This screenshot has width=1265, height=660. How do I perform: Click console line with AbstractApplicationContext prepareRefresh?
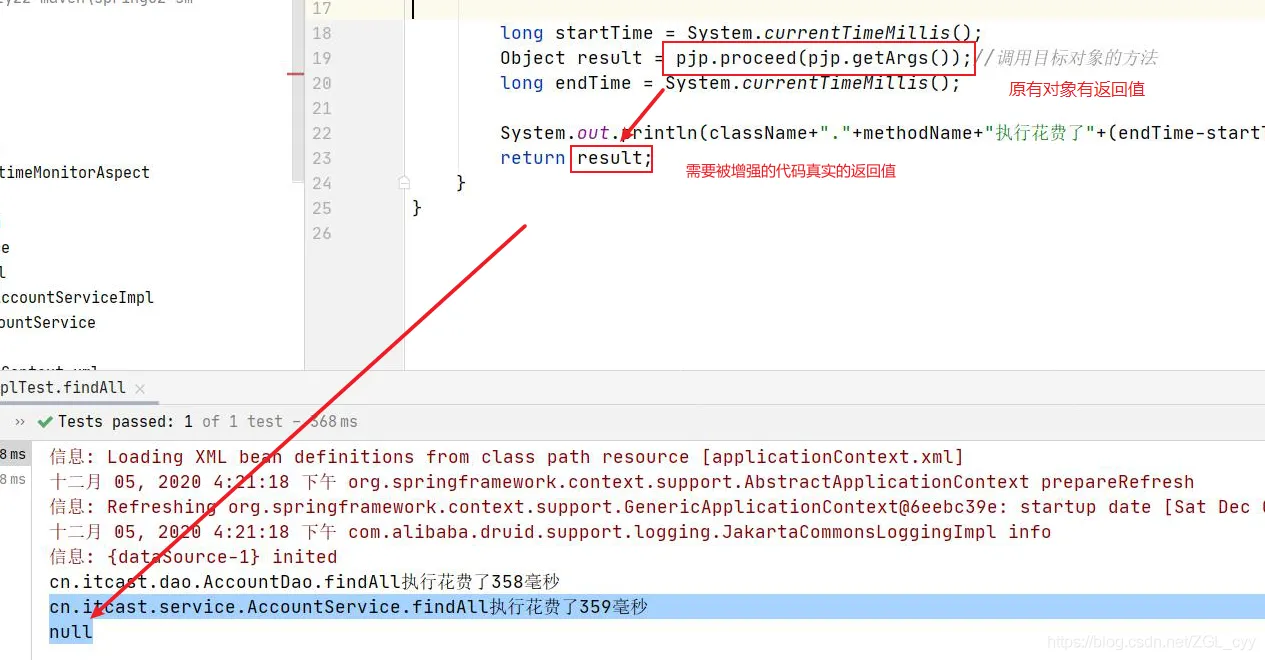[621, 482]
